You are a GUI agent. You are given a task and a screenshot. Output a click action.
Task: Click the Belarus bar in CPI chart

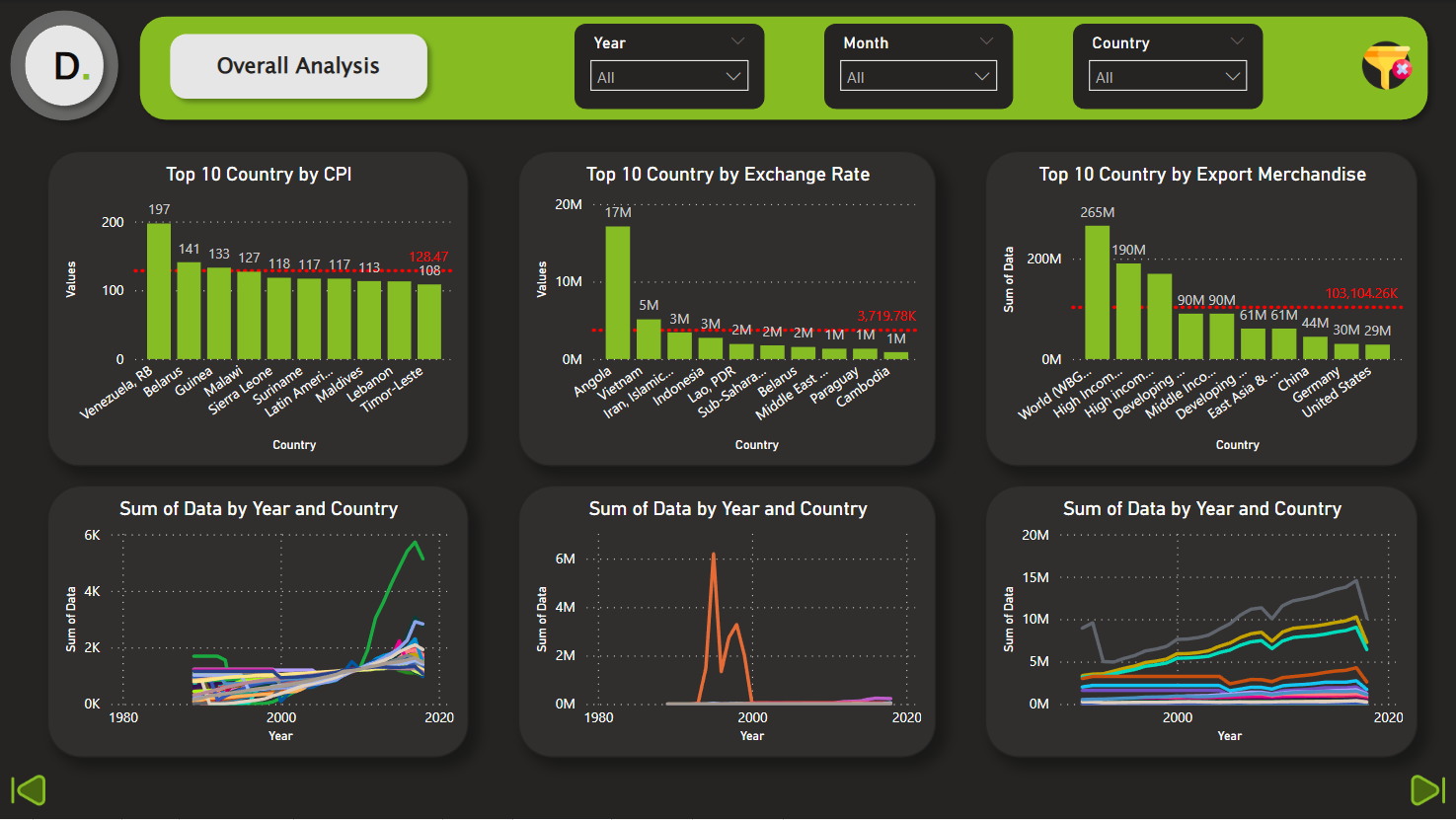click(189, 310)
